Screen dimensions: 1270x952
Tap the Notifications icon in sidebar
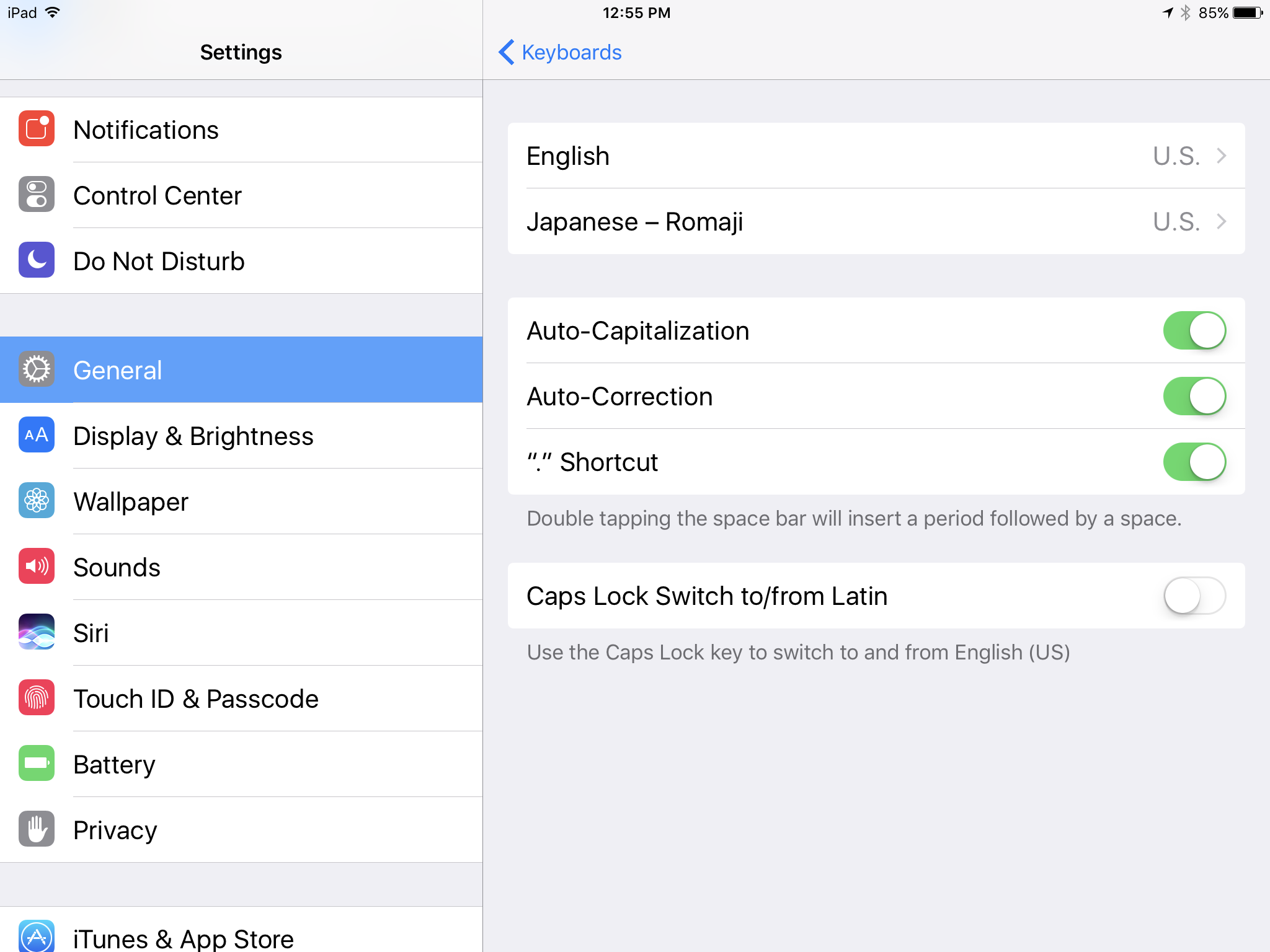37,129
